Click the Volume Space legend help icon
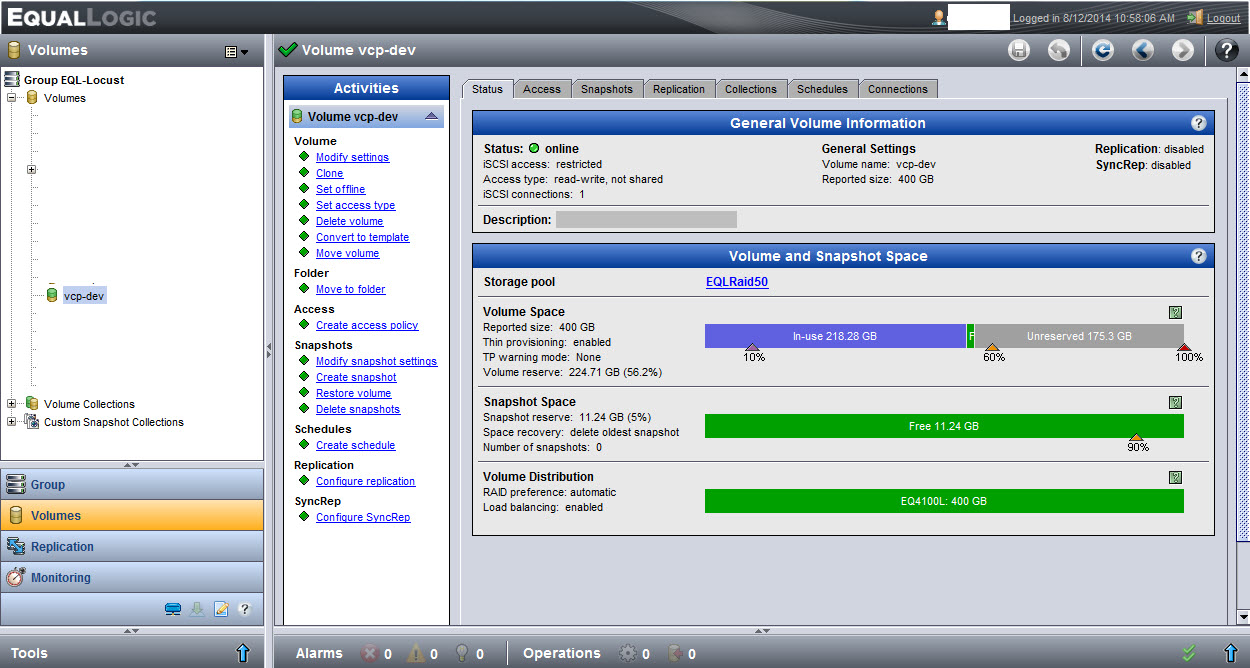The width and height of the screenshot is (1250, 668). 1175,312
